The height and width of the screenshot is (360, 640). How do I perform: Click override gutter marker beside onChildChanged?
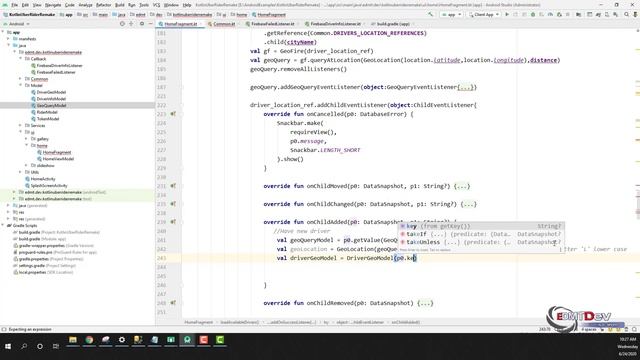173,204
